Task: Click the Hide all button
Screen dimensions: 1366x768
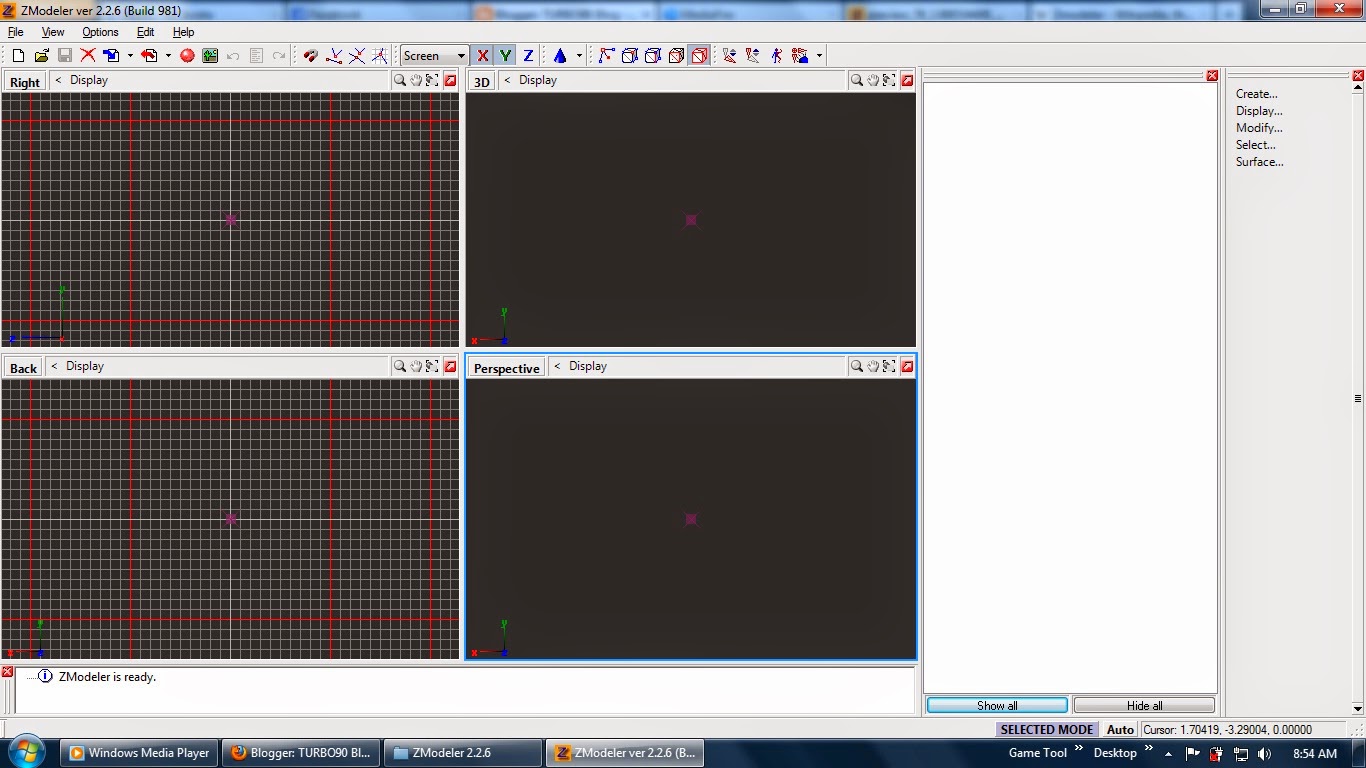Action: (1144, 705)
